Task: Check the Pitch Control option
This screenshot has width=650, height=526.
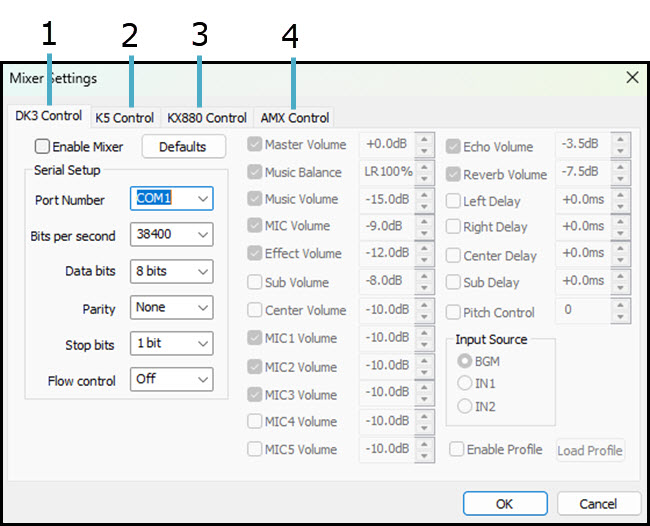Action: 454,312
